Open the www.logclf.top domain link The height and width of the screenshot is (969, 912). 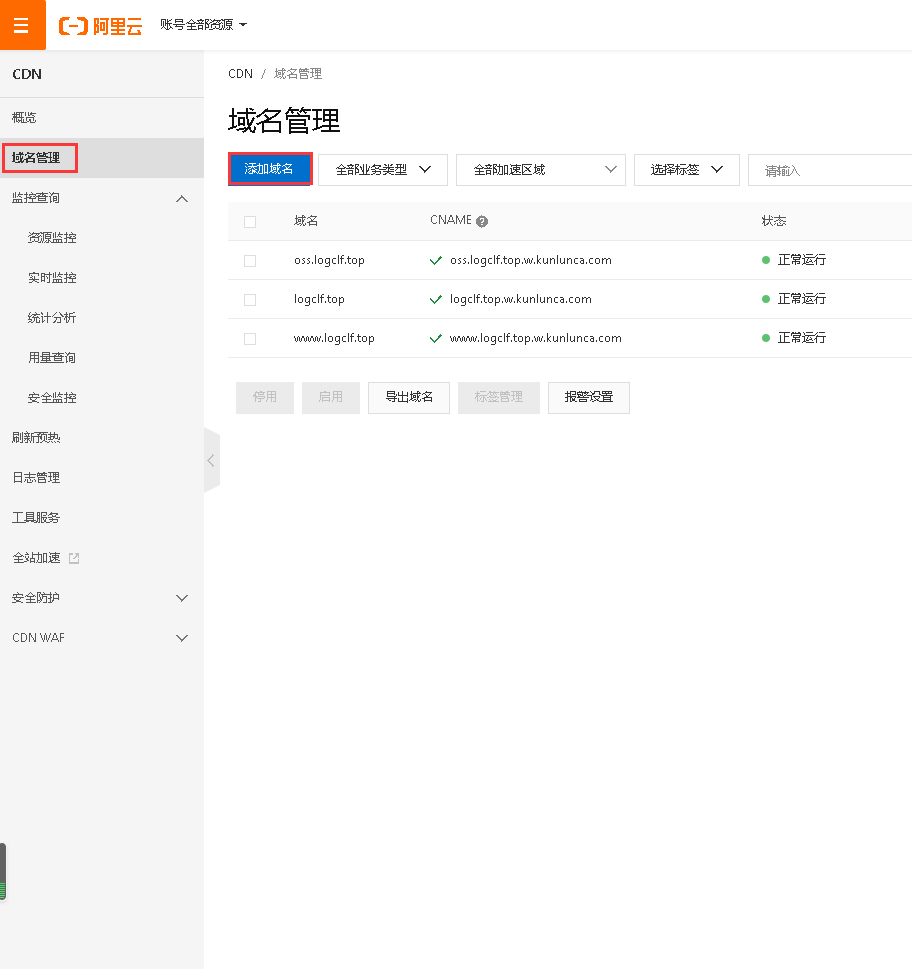[334, 338]
